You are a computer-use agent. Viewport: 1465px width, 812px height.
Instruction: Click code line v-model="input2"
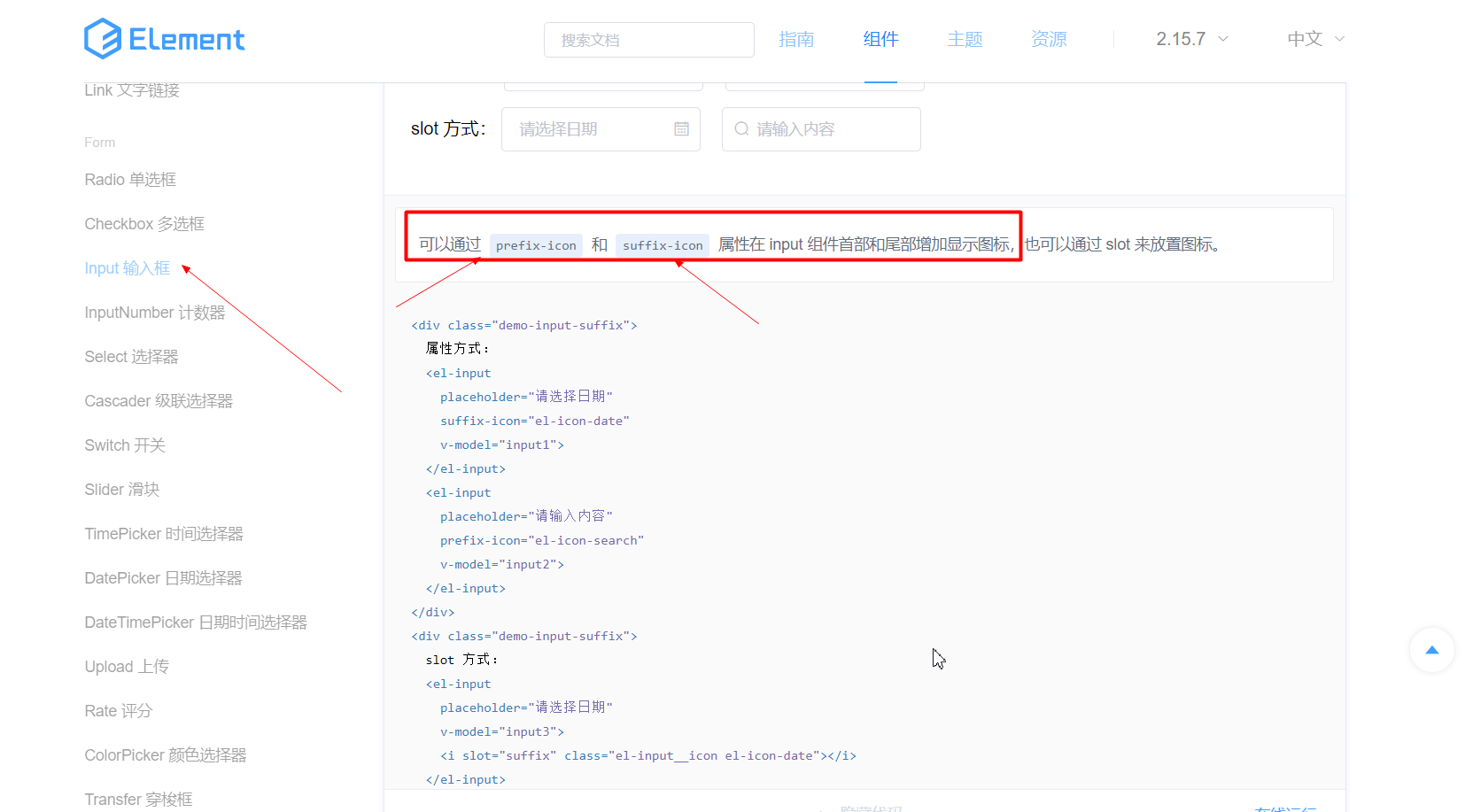click(x=502, y=564)
